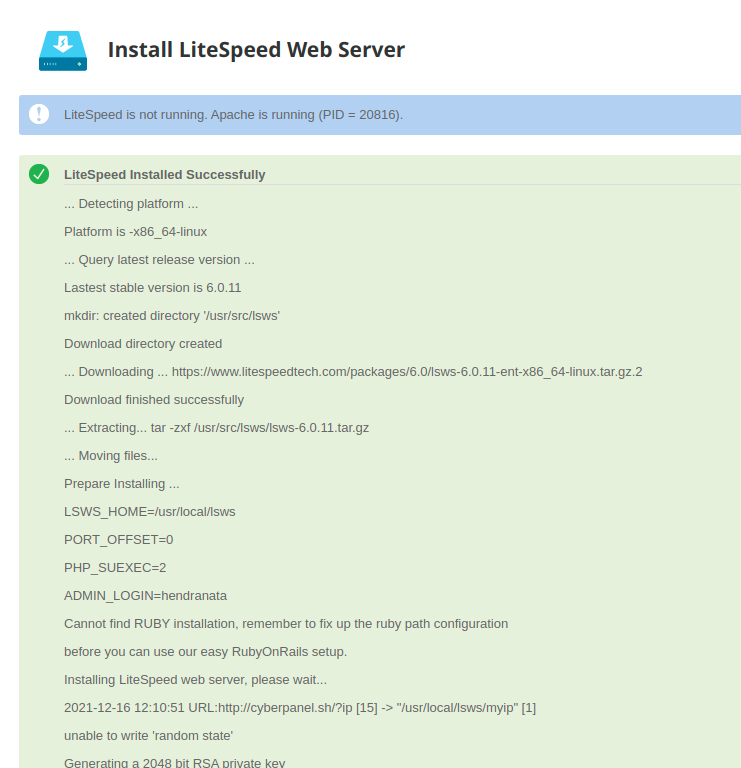
Task: Click 'LiteSpeed Installed Successfully' title
Action: point(165,175)
